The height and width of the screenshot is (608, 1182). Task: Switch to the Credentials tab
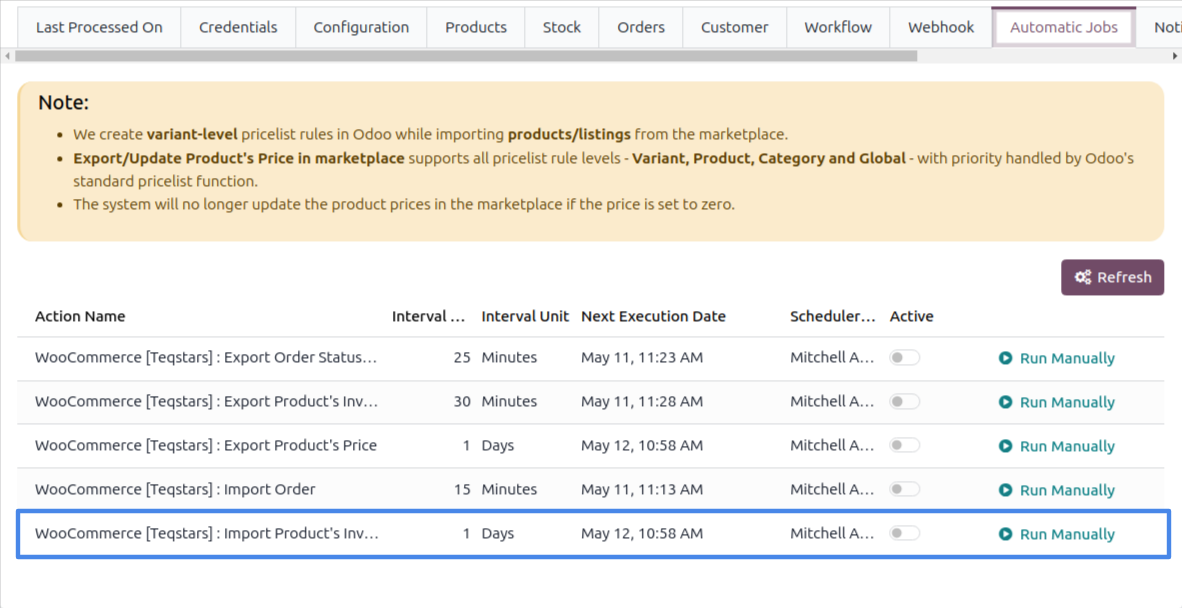point(238,27)
